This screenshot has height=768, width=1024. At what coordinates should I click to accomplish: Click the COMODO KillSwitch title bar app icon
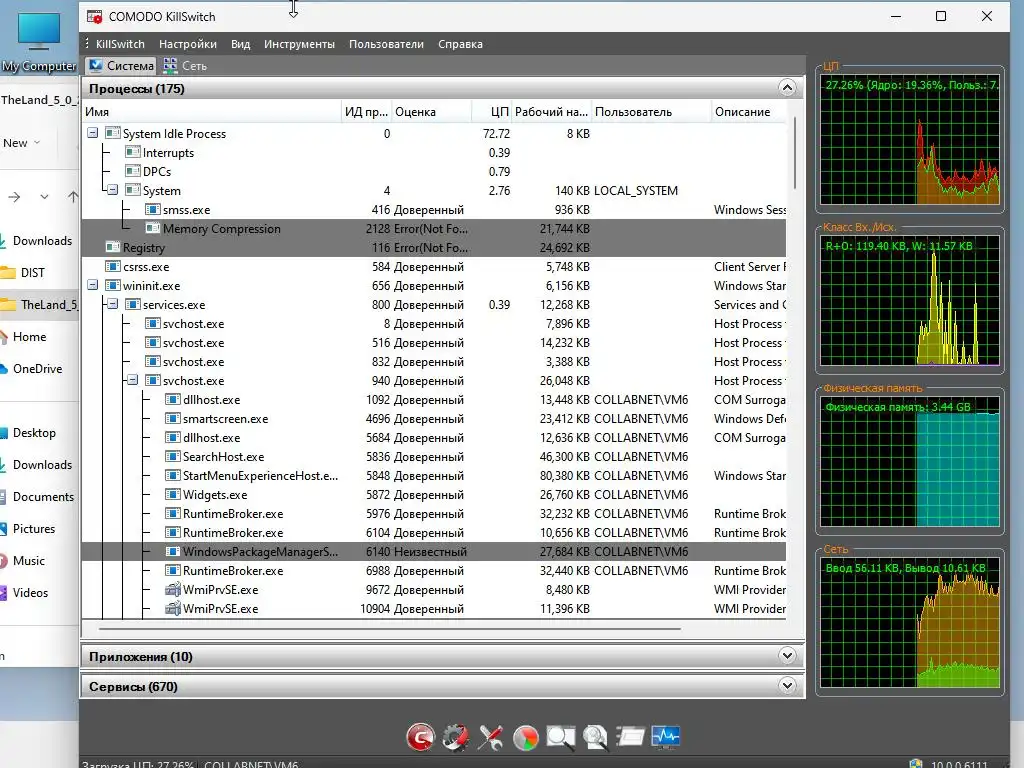point(95,16)
